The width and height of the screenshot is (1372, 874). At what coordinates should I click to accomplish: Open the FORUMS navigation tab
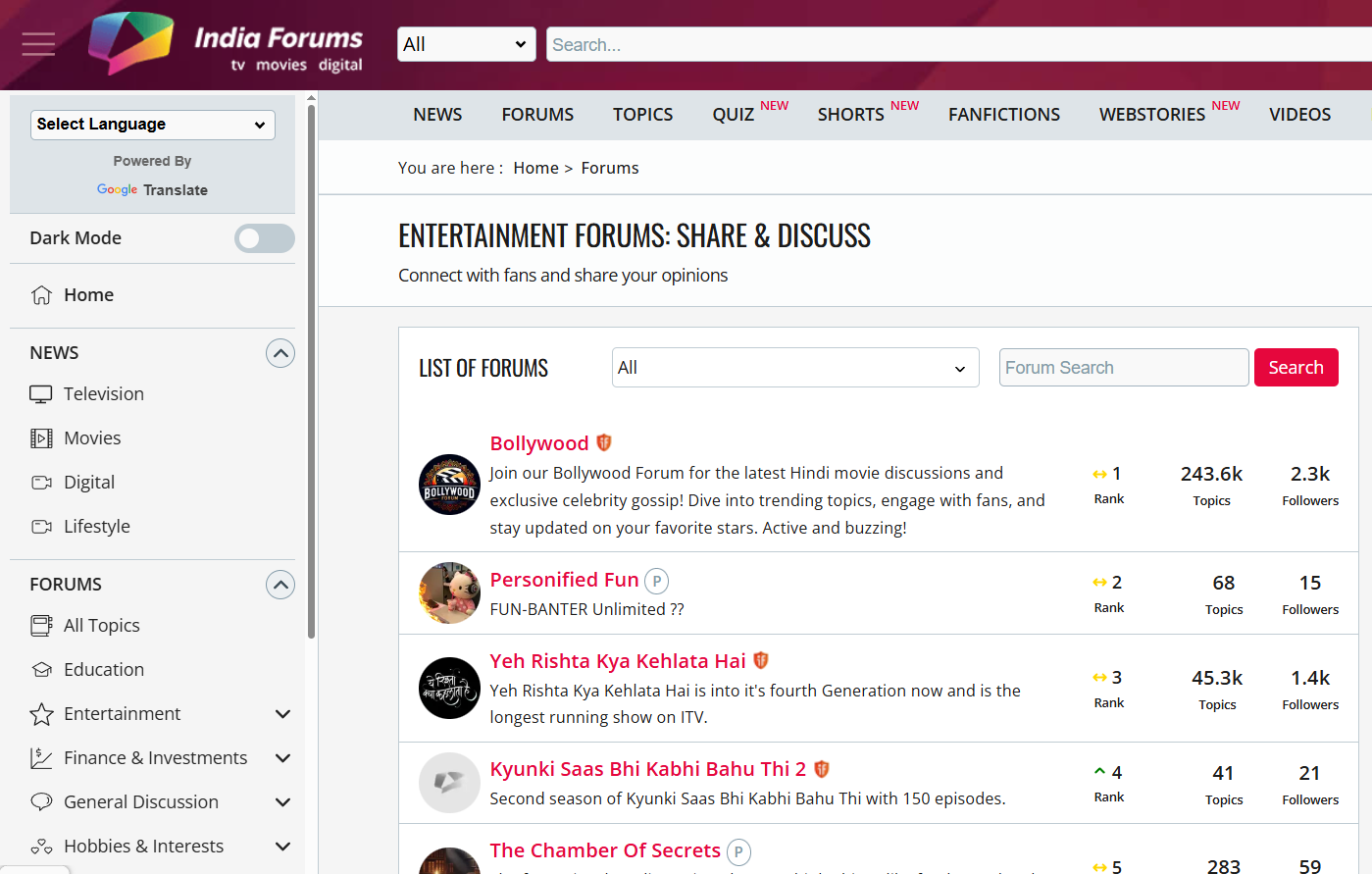(537, 115)
